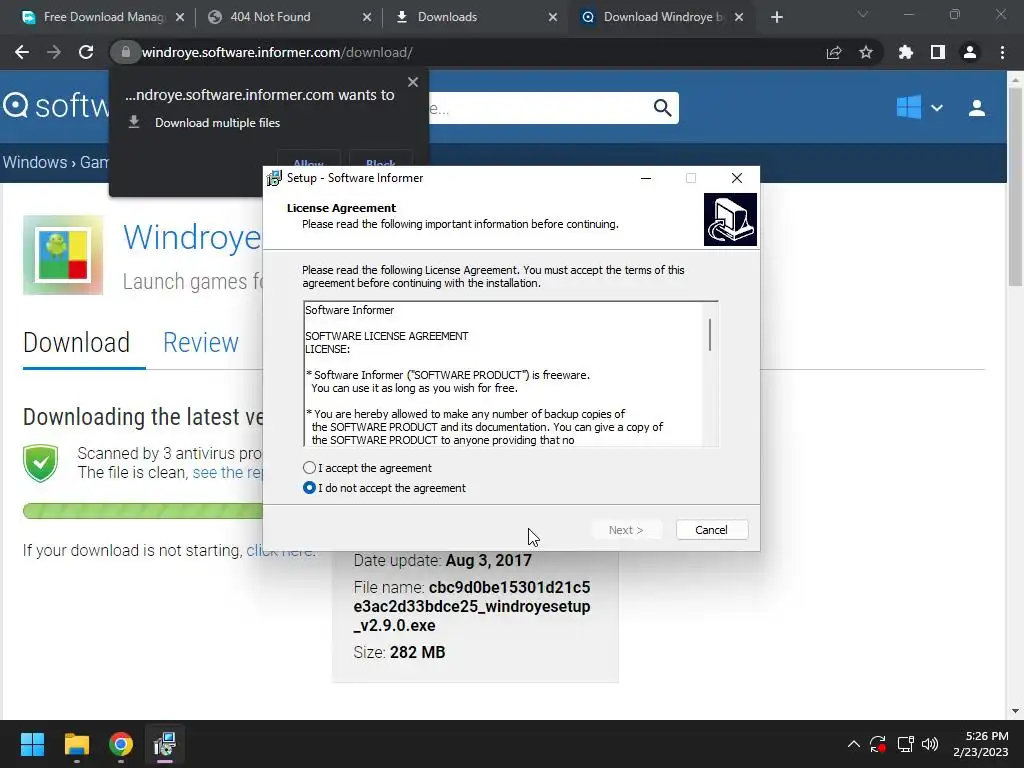This screenshot has width=1024, height=768.
Task: Close the 404 Not Found tab
Action: [x=367, y=17]
